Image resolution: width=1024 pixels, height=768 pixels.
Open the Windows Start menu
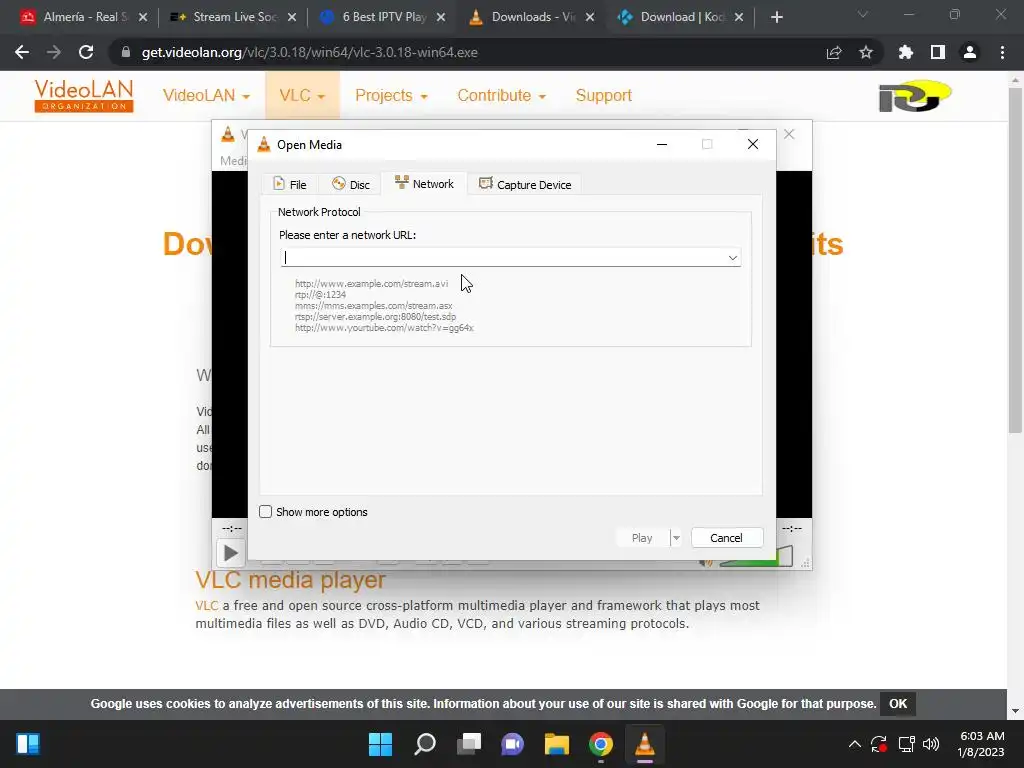[x=380, y=744]
